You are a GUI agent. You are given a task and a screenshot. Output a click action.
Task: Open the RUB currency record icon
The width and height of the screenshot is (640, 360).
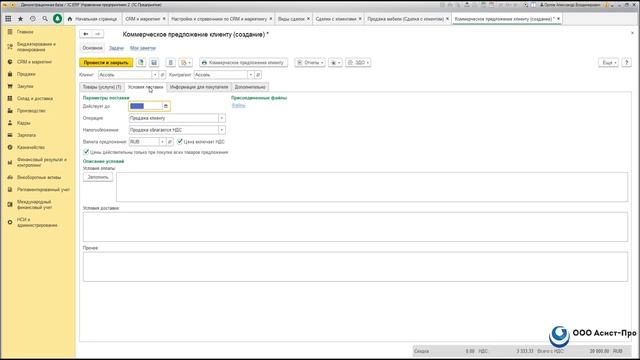pos(170,142)
